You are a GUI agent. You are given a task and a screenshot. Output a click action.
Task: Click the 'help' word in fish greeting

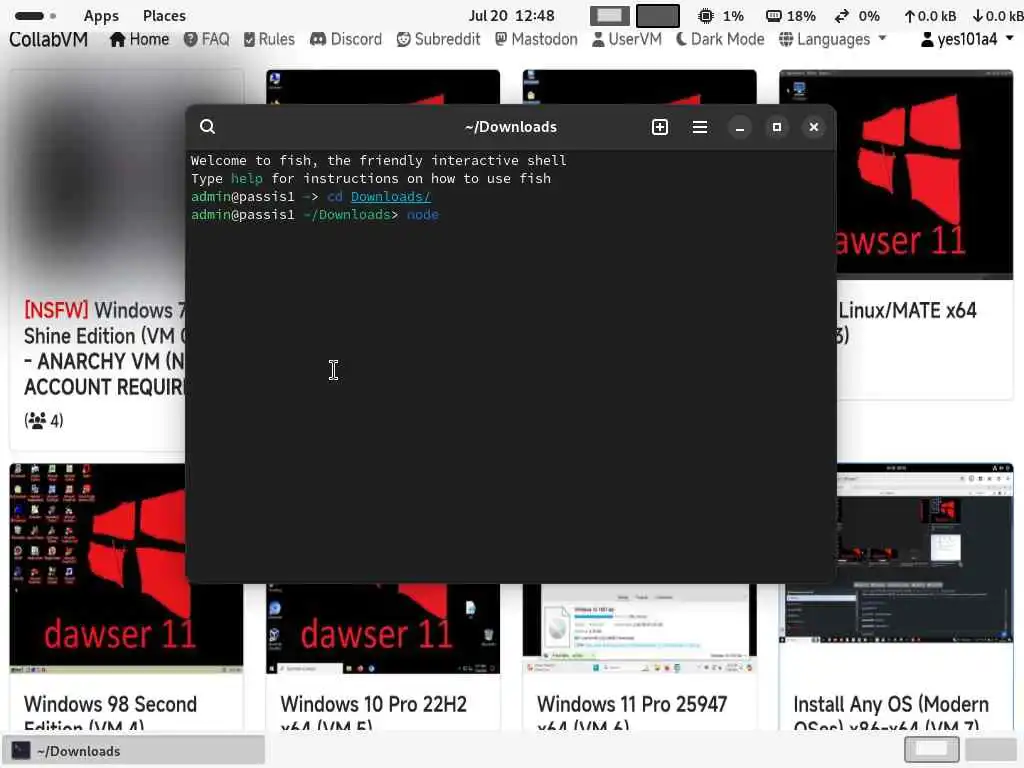[246, 179]
